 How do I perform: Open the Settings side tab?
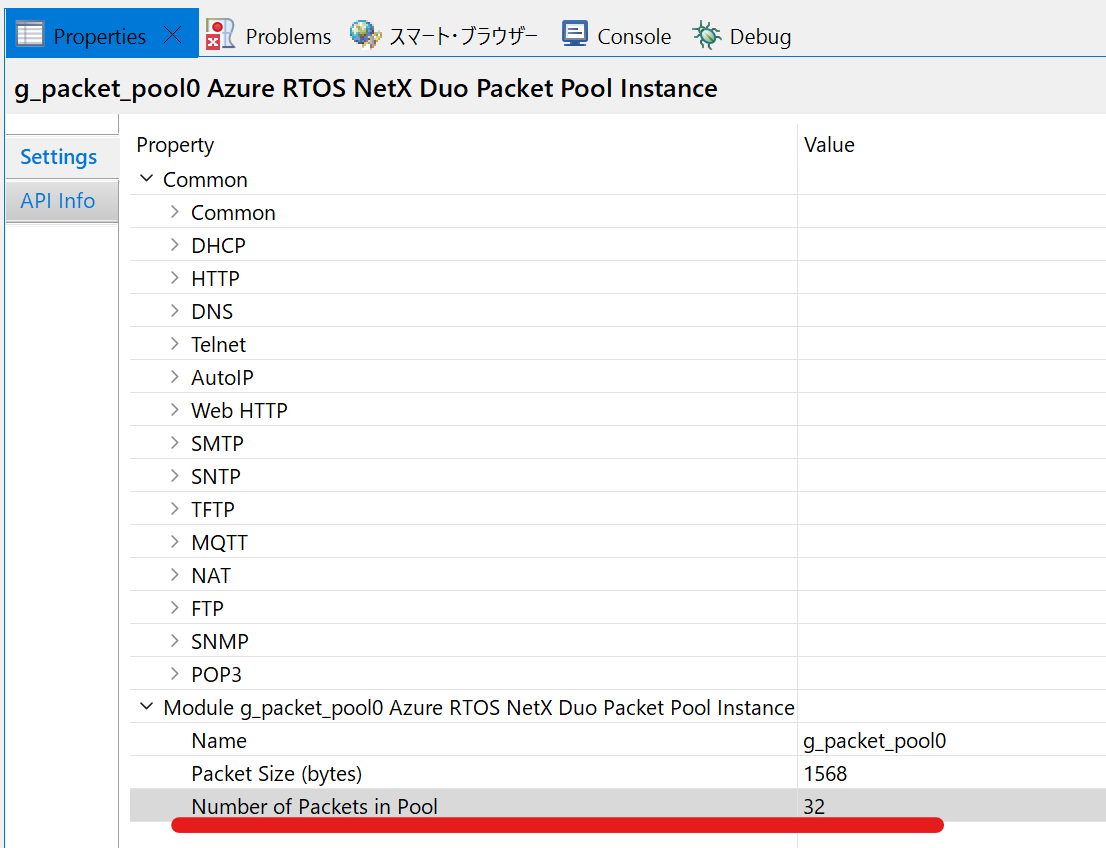(x=62, y=157)
